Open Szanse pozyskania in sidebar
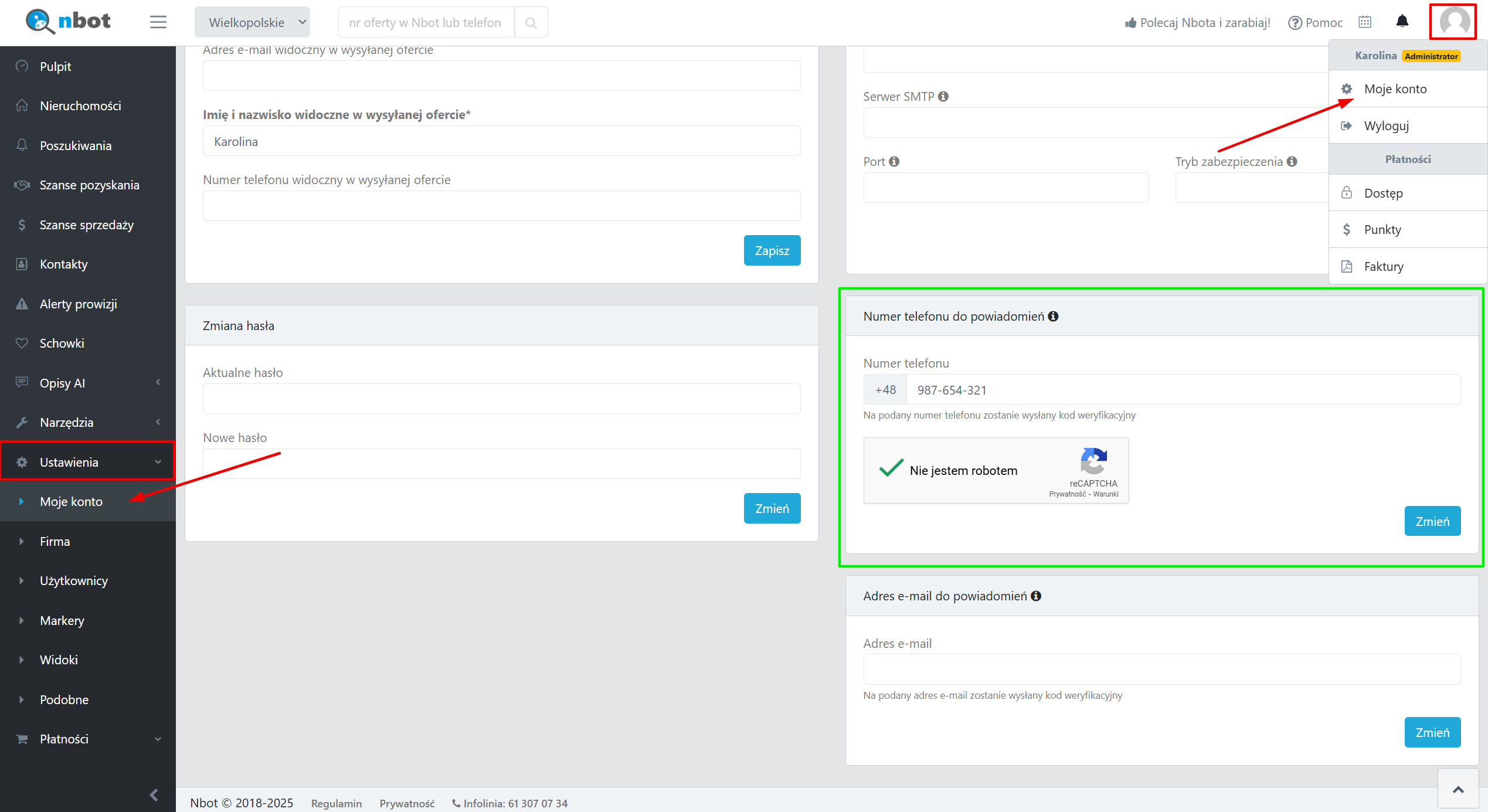Image resolution: width=1488 pixels, height=812 pixels. click(x=89, y=185)
